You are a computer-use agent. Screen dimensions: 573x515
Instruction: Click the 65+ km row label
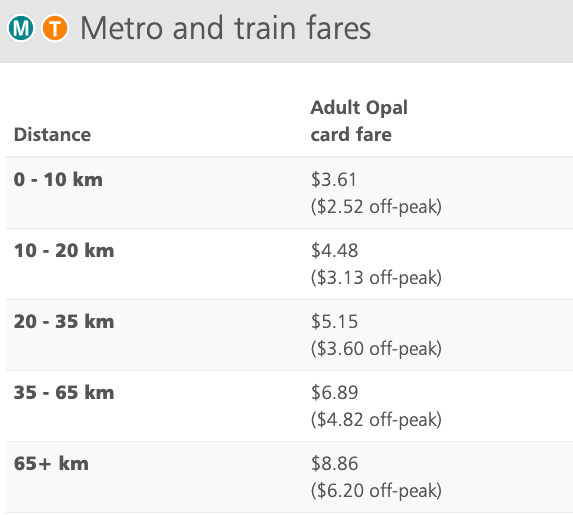coord(51,463)
